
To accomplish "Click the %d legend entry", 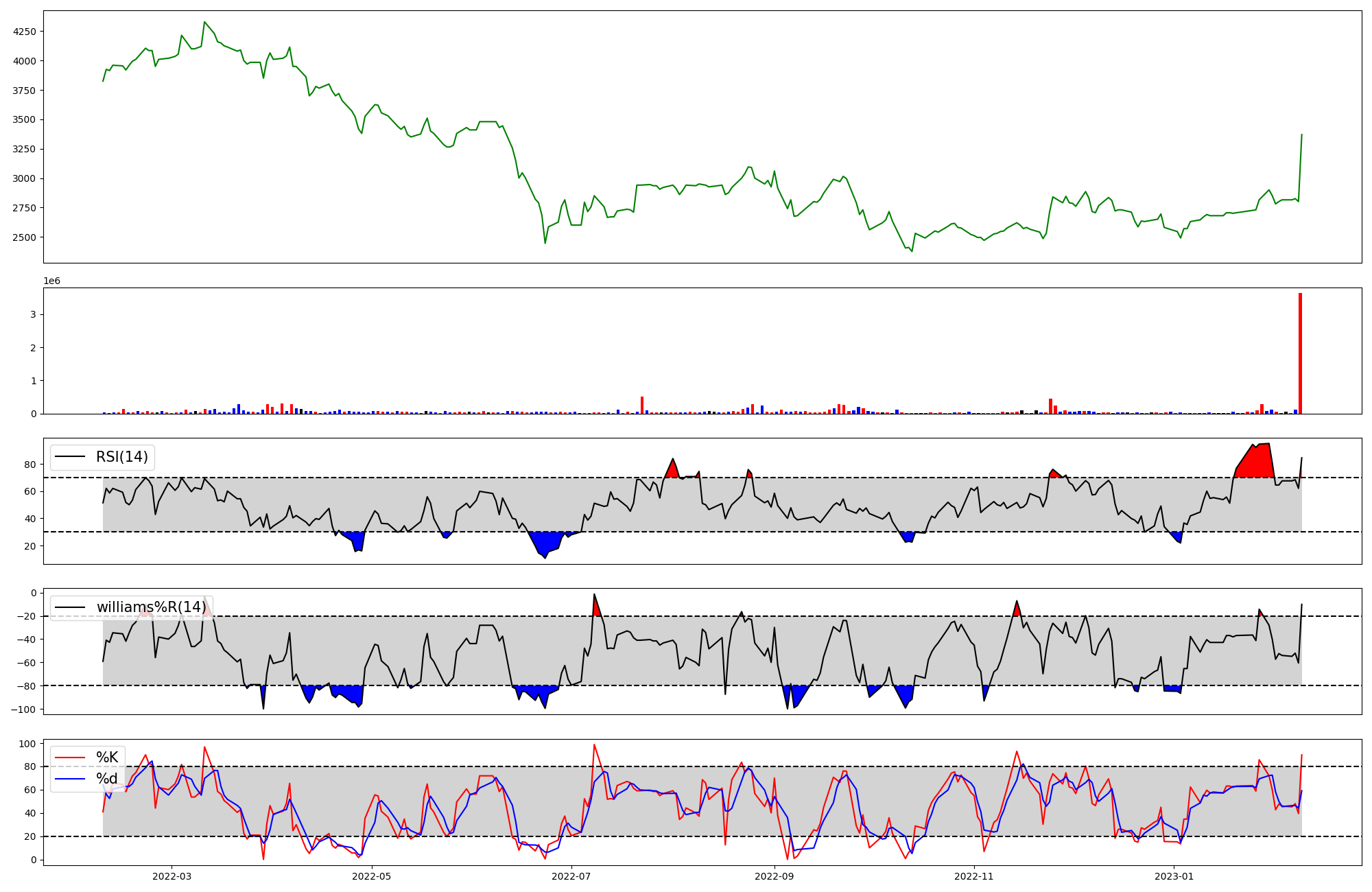I will [x=107, y=778].
